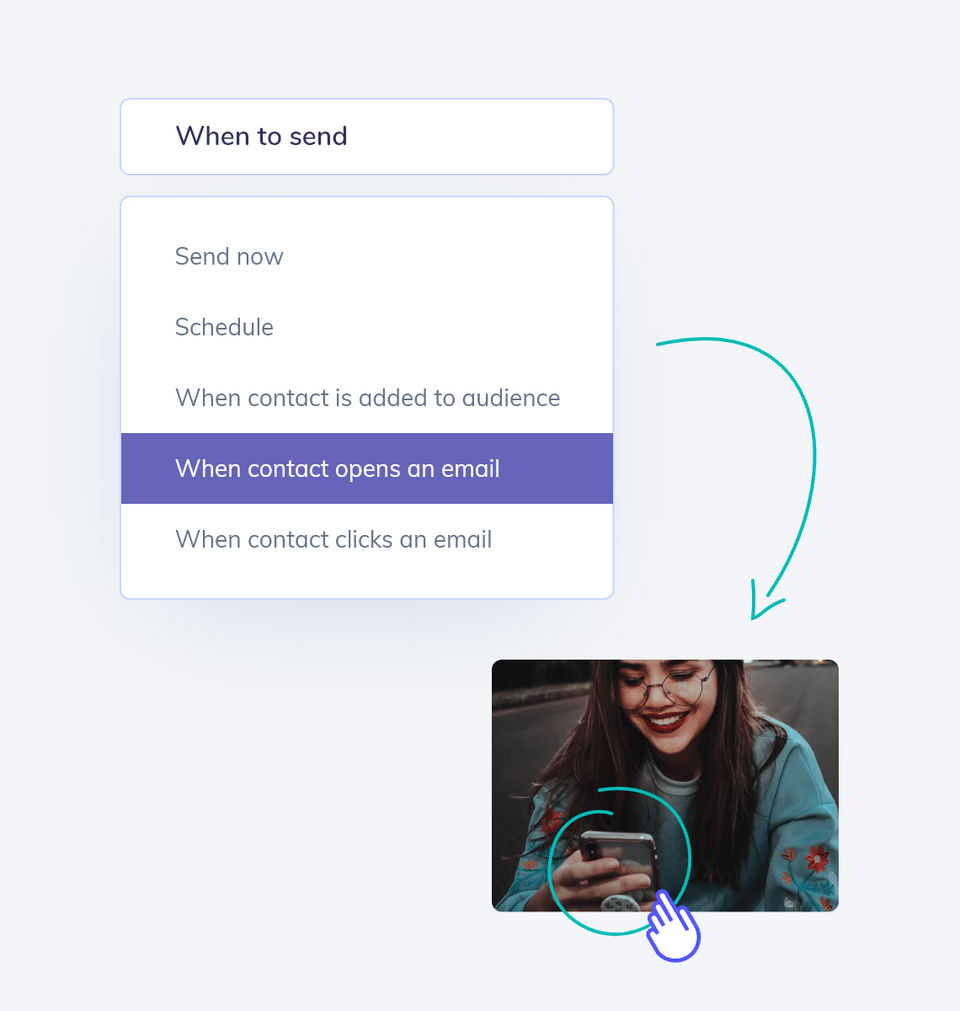Click the red flower embroidery on sleeve
This screenshot has height=1011, width=960.
tap(817, 859)
